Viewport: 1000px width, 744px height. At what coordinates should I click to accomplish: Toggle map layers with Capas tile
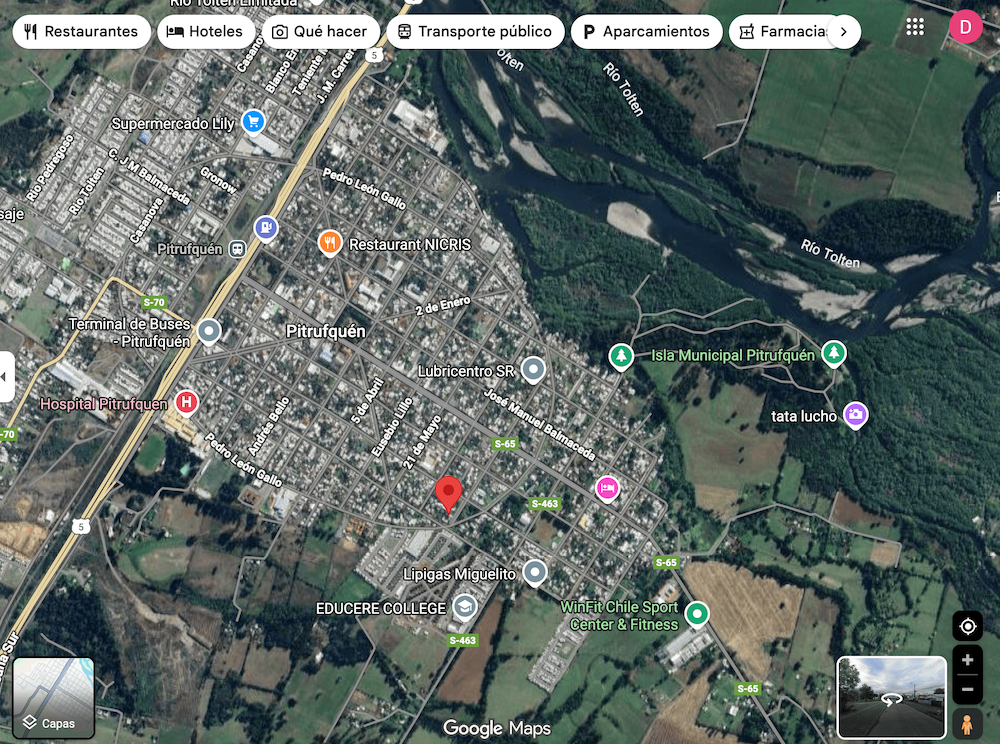tap(54, 697)
